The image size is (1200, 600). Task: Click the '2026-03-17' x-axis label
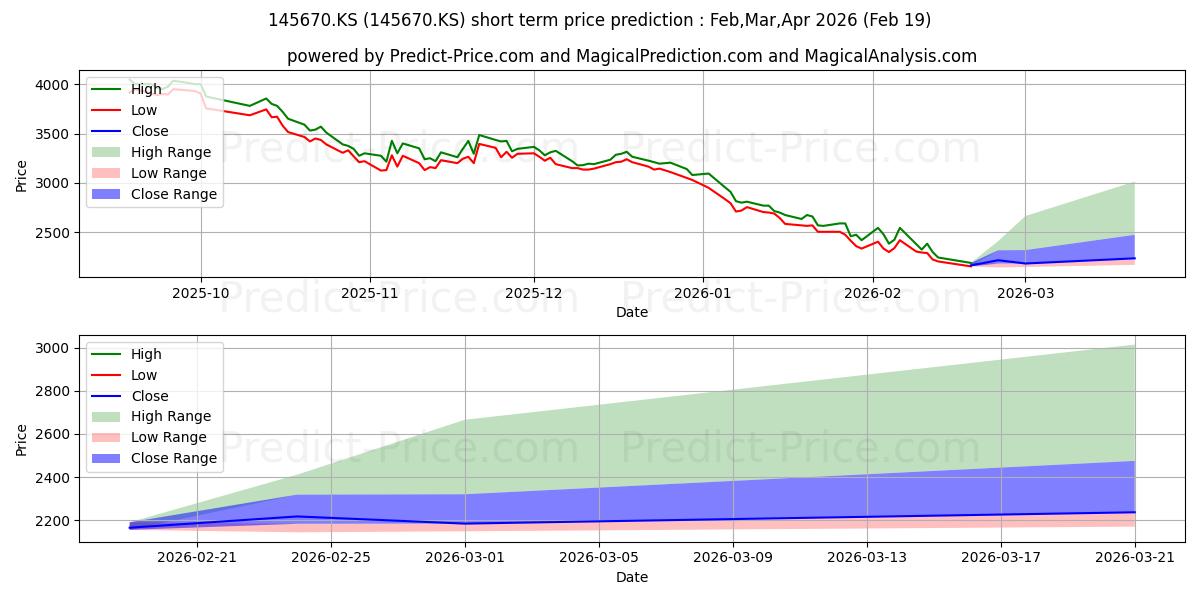tap(1001, 559)
